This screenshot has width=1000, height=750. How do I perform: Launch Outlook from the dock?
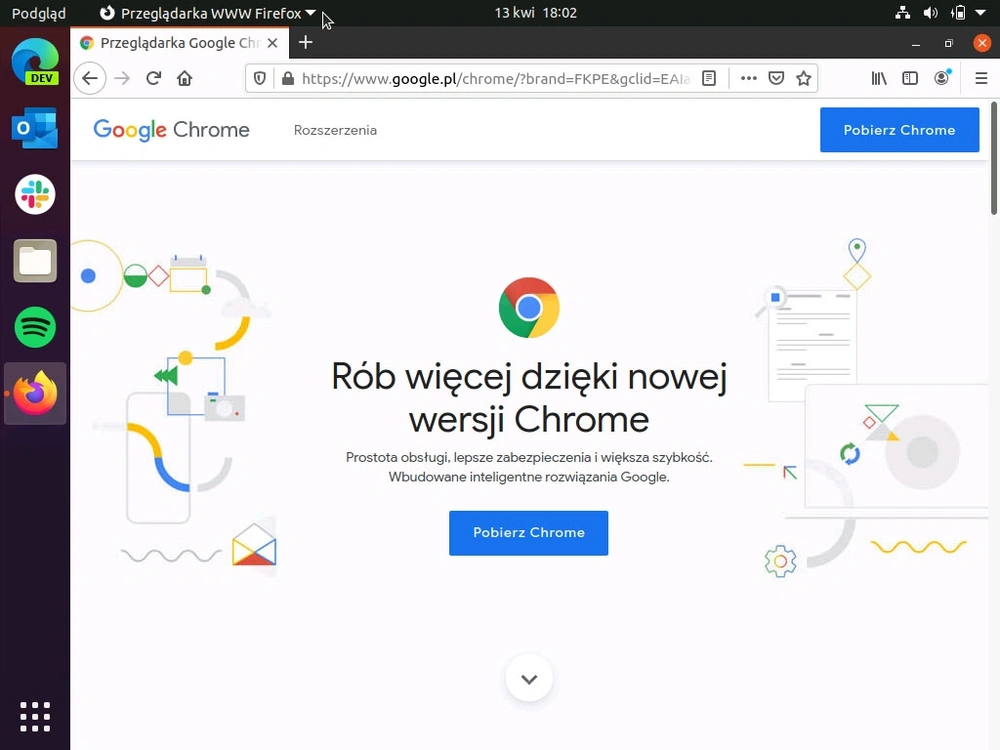pyautogui.click(x=35, y=128)
